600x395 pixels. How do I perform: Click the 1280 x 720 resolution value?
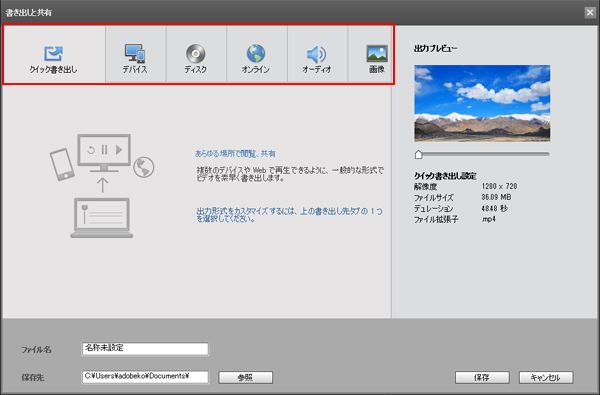499,186
